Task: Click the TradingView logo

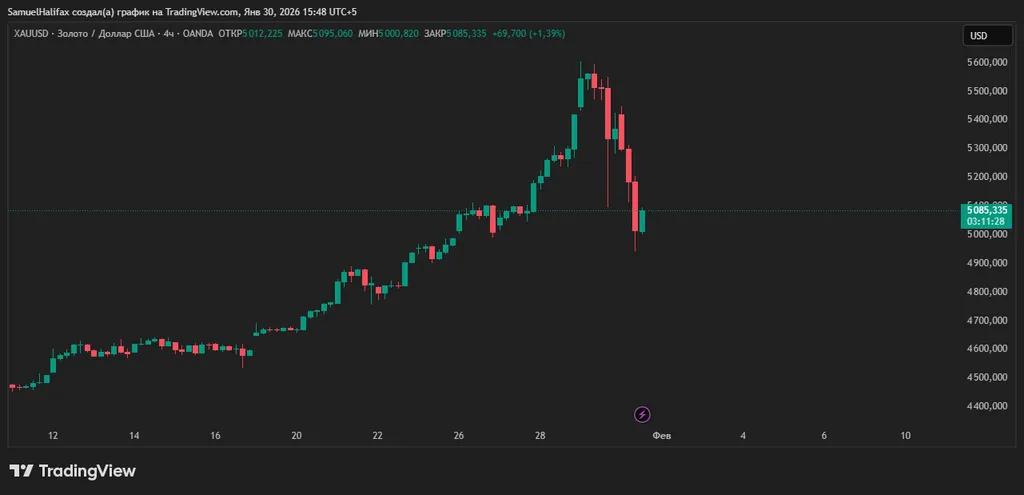Action: [x=72, y=471]
